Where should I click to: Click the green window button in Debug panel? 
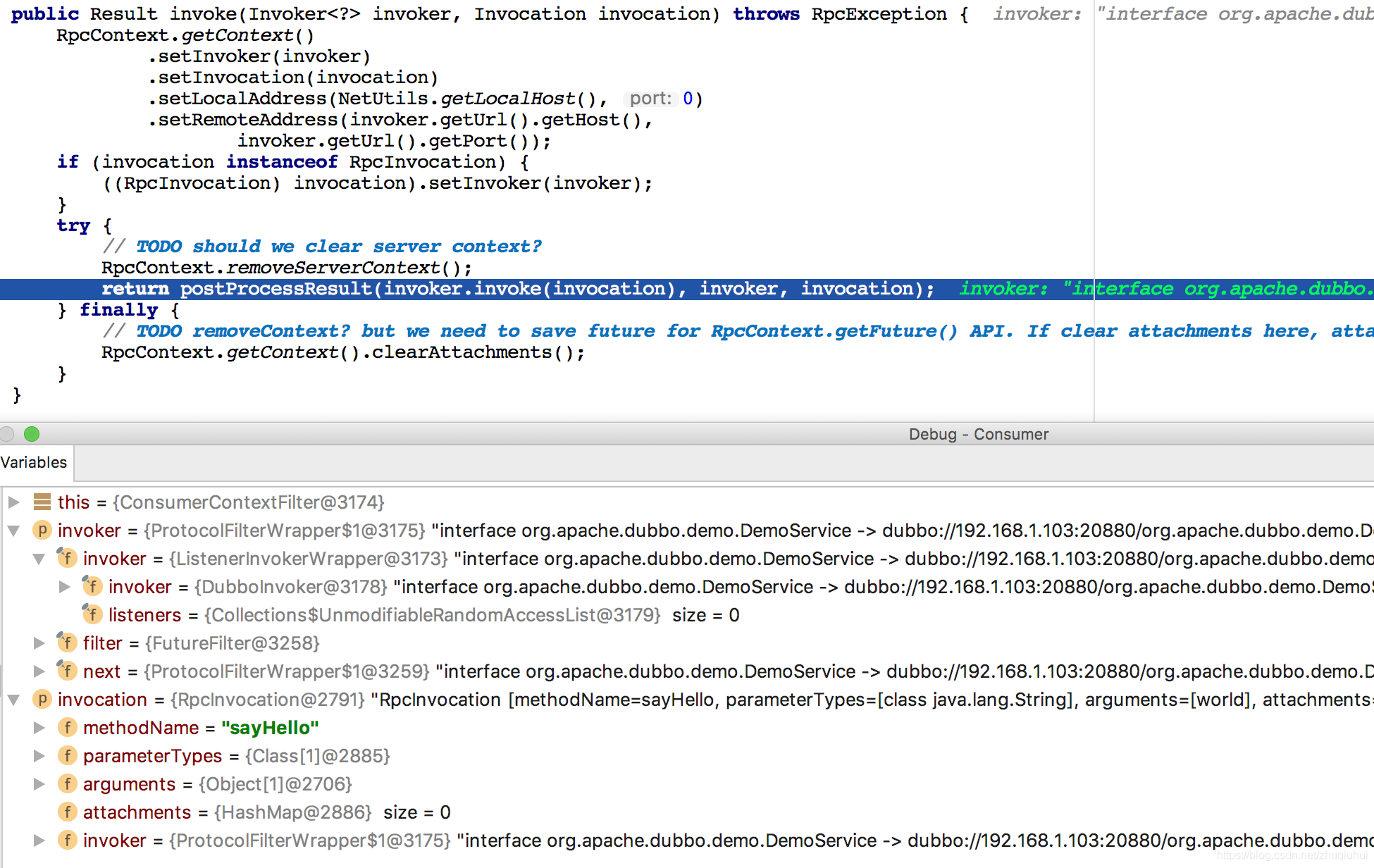pos(32,434)
